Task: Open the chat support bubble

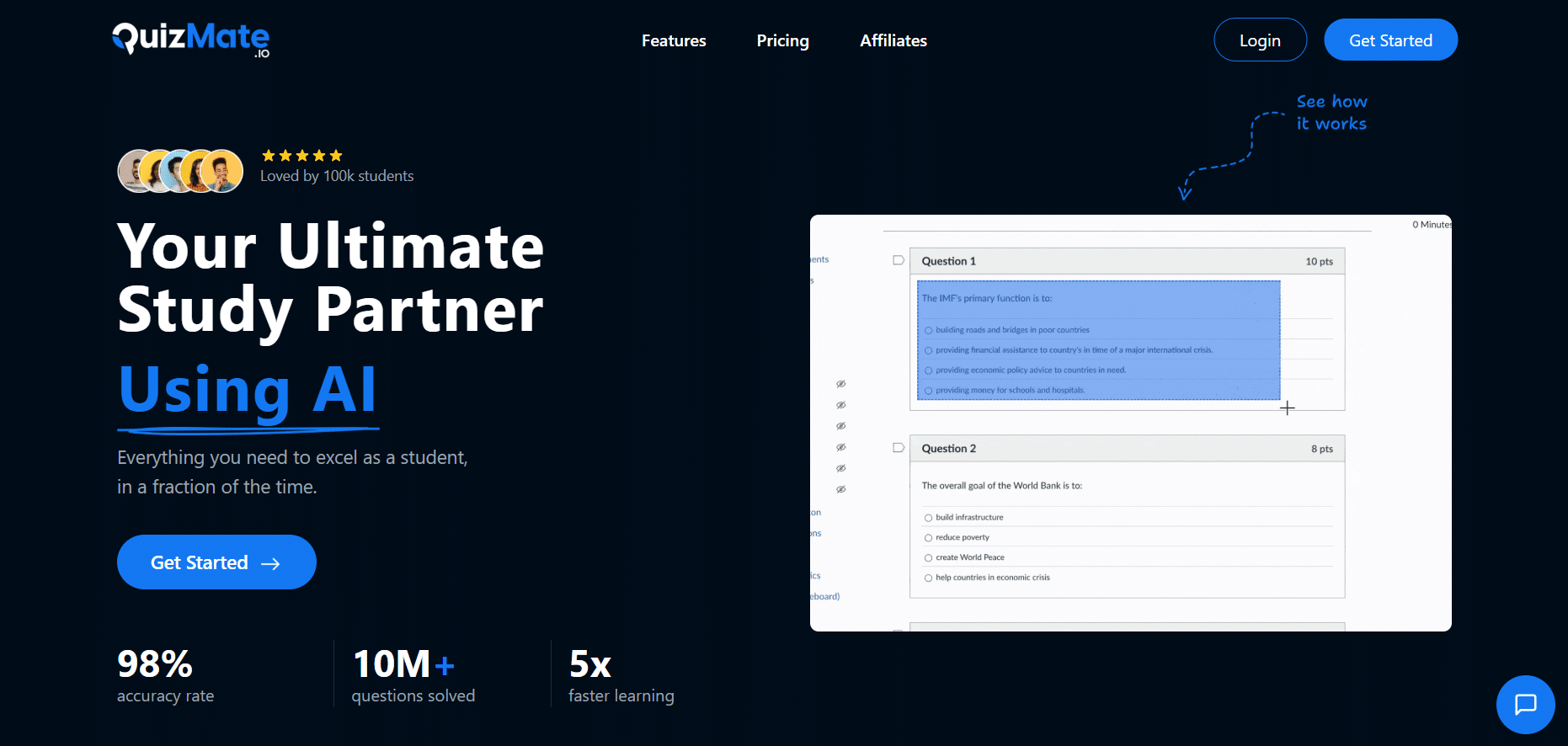Action: [1525, 704]
